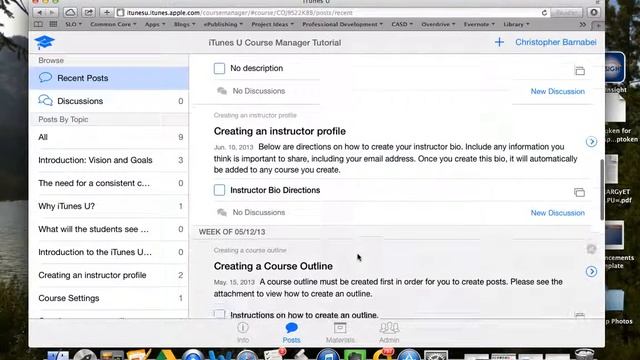
Task: Click No Discussions below Instructor Bio Directions
Action: point(259,213)
